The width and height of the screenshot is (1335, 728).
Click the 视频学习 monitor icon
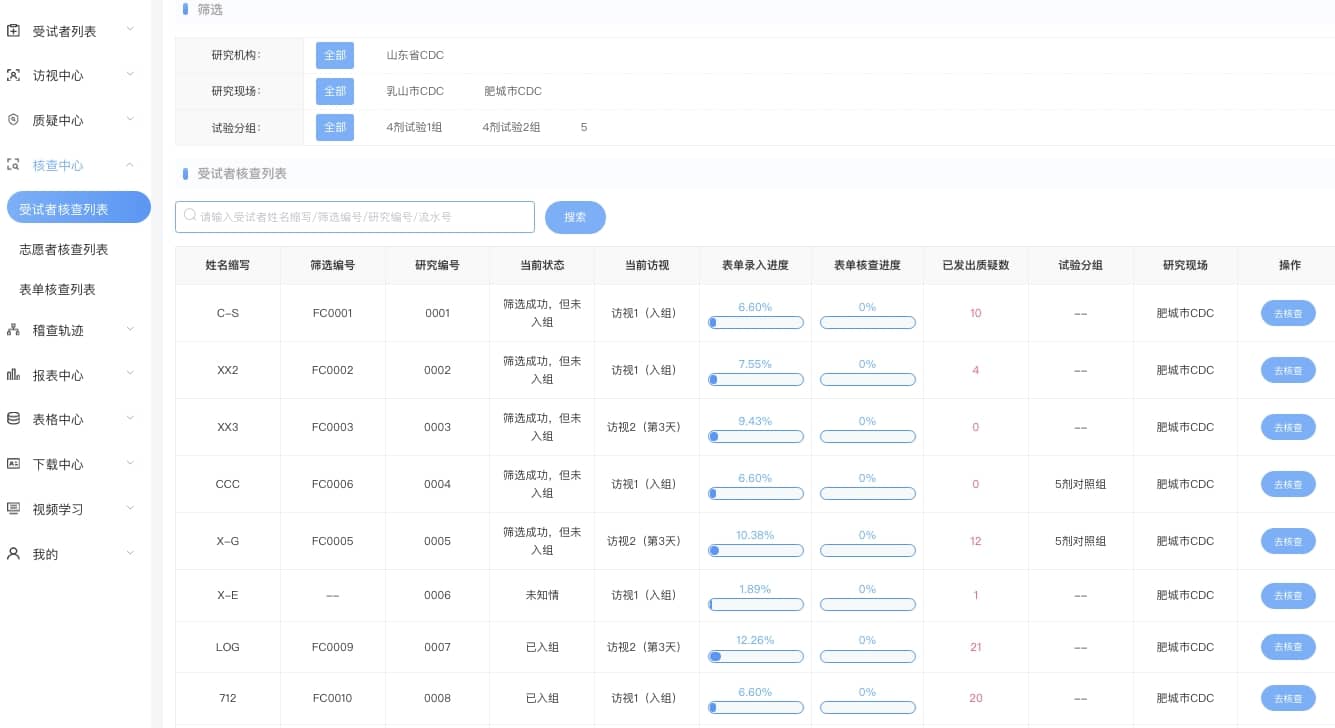[13, 509]
